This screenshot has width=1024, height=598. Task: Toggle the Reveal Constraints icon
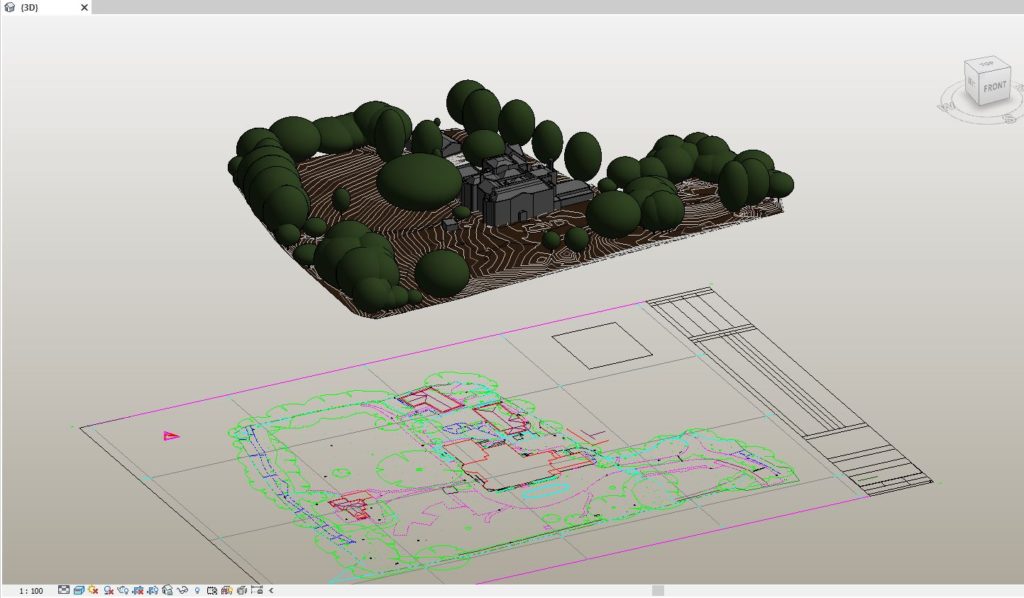(257, 590)
